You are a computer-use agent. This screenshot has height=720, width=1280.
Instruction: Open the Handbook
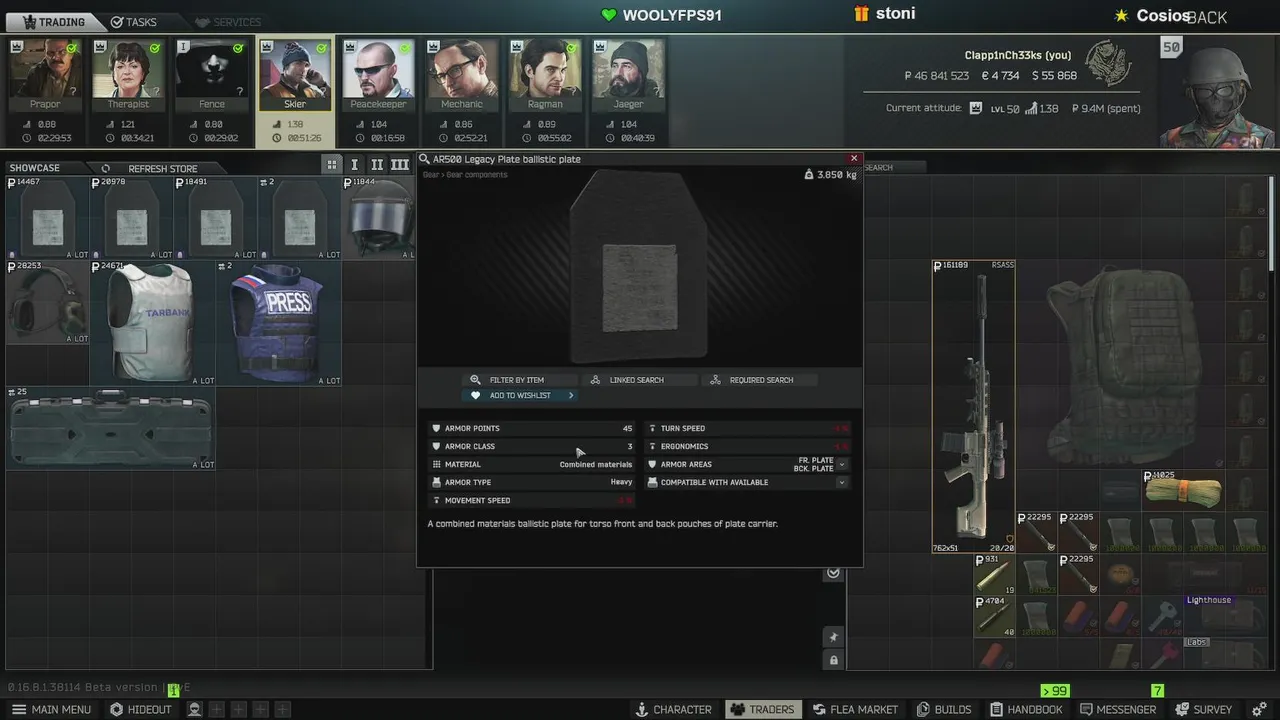pos(1026,709)
